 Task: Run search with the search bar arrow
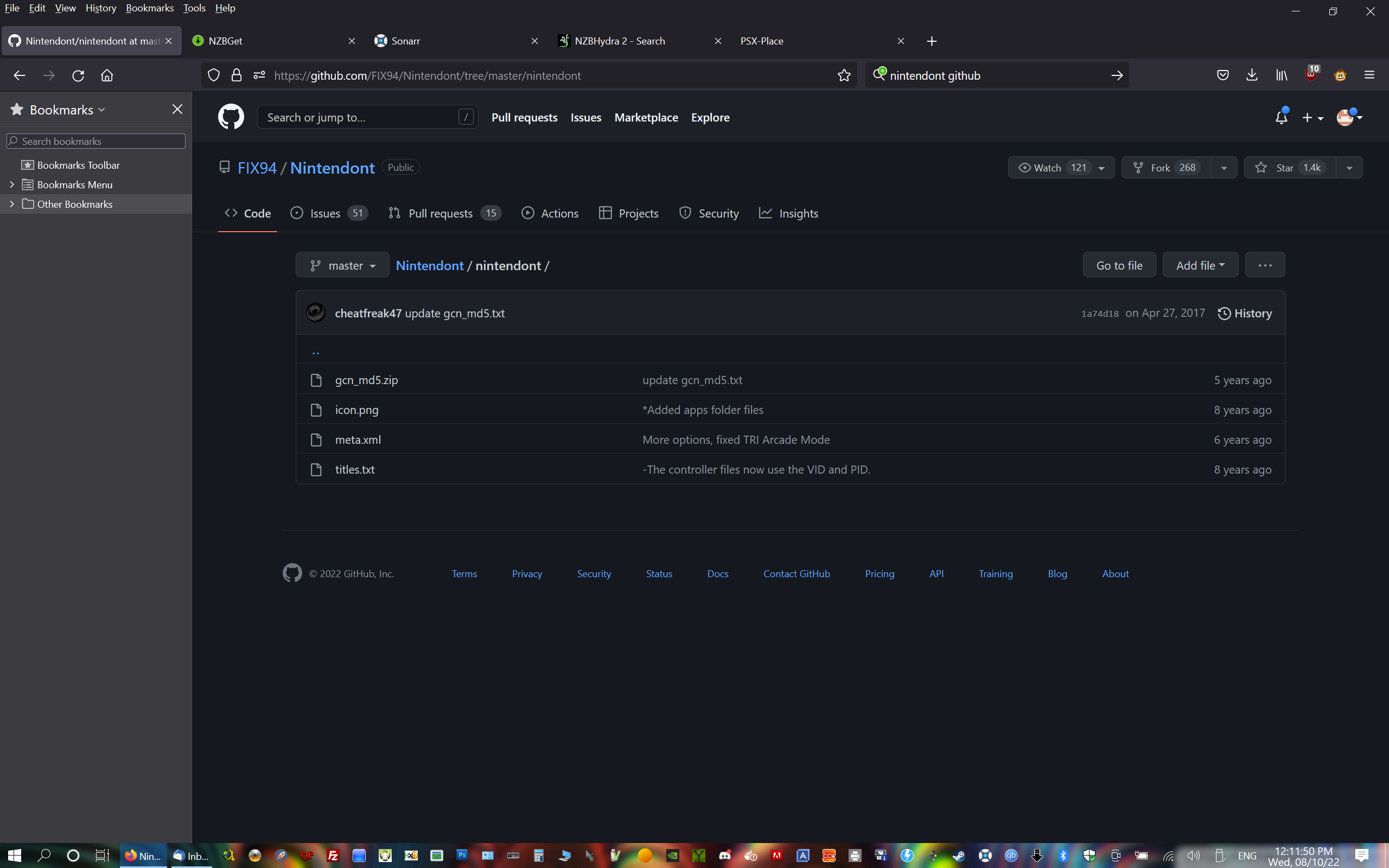coord(1117,75)
